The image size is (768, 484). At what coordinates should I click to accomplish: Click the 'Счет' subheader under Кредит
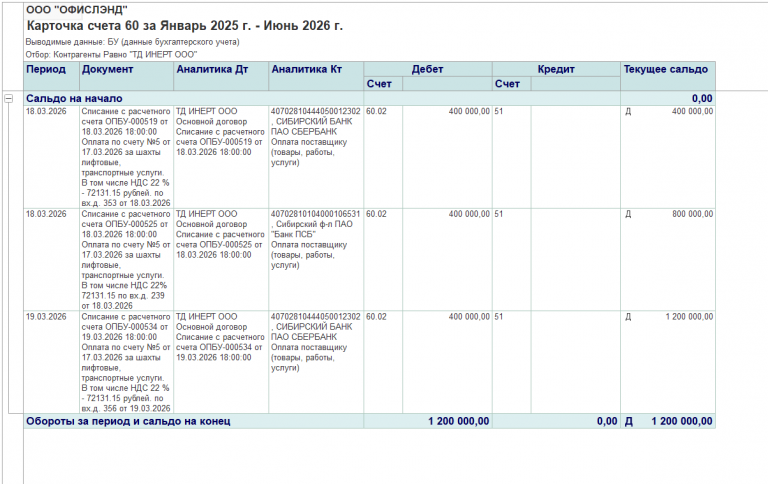[511, 84]
